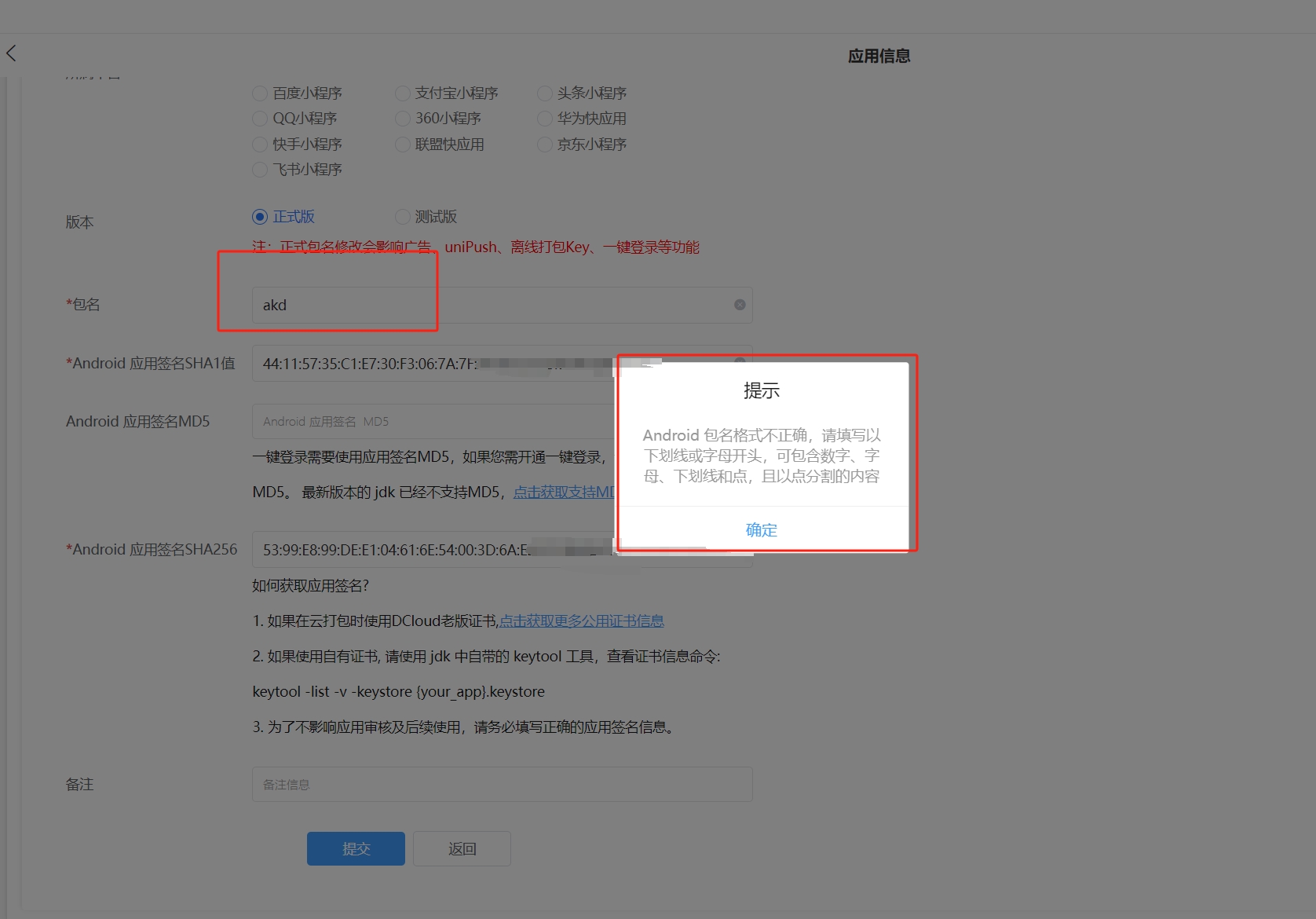1316x919 pixels.
Task: Confirm the dialog by clicking 确定
Action: tap(761, 529)
